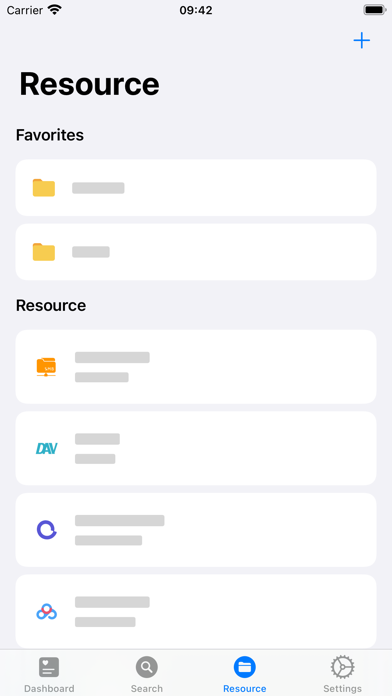Tap the blue plus add button

click(361, 41)
